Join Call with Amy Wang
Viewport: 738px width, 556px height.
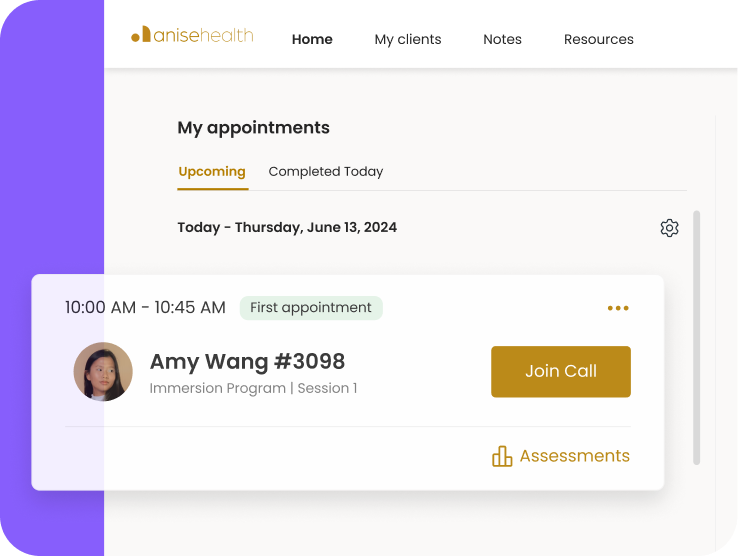pyautogui.click(x=561, y=371)
